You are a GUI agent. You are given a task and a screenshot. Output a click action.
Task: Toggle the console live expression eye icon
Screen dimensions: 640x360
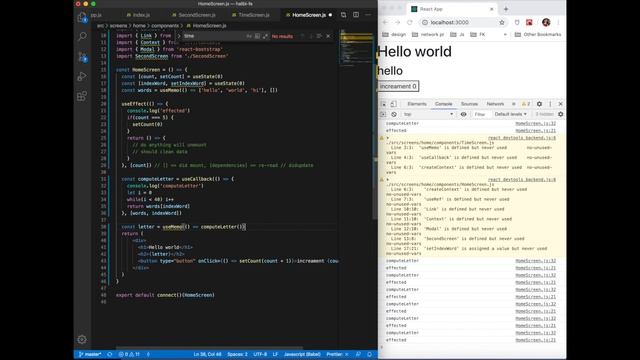click(x=463, y=114)
